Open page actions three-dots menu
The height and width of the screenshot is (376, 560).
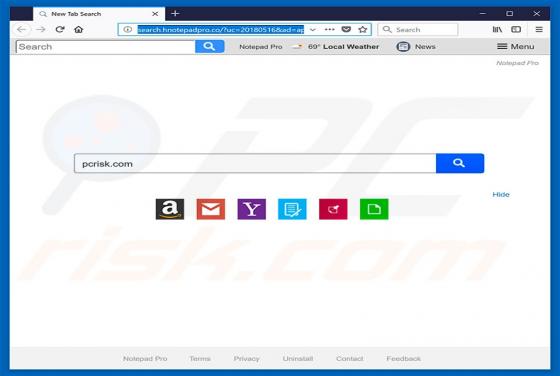click(329, 29)
